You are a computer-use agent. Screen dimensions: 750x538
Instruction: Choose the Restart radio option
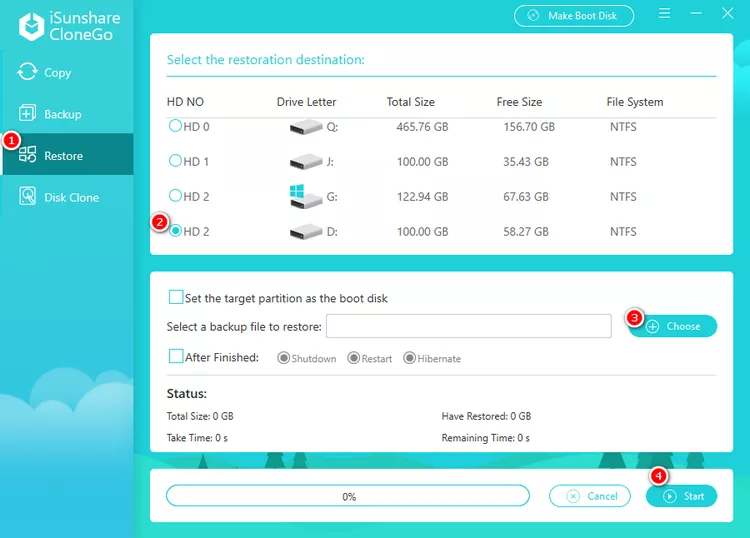click(353, 358)
